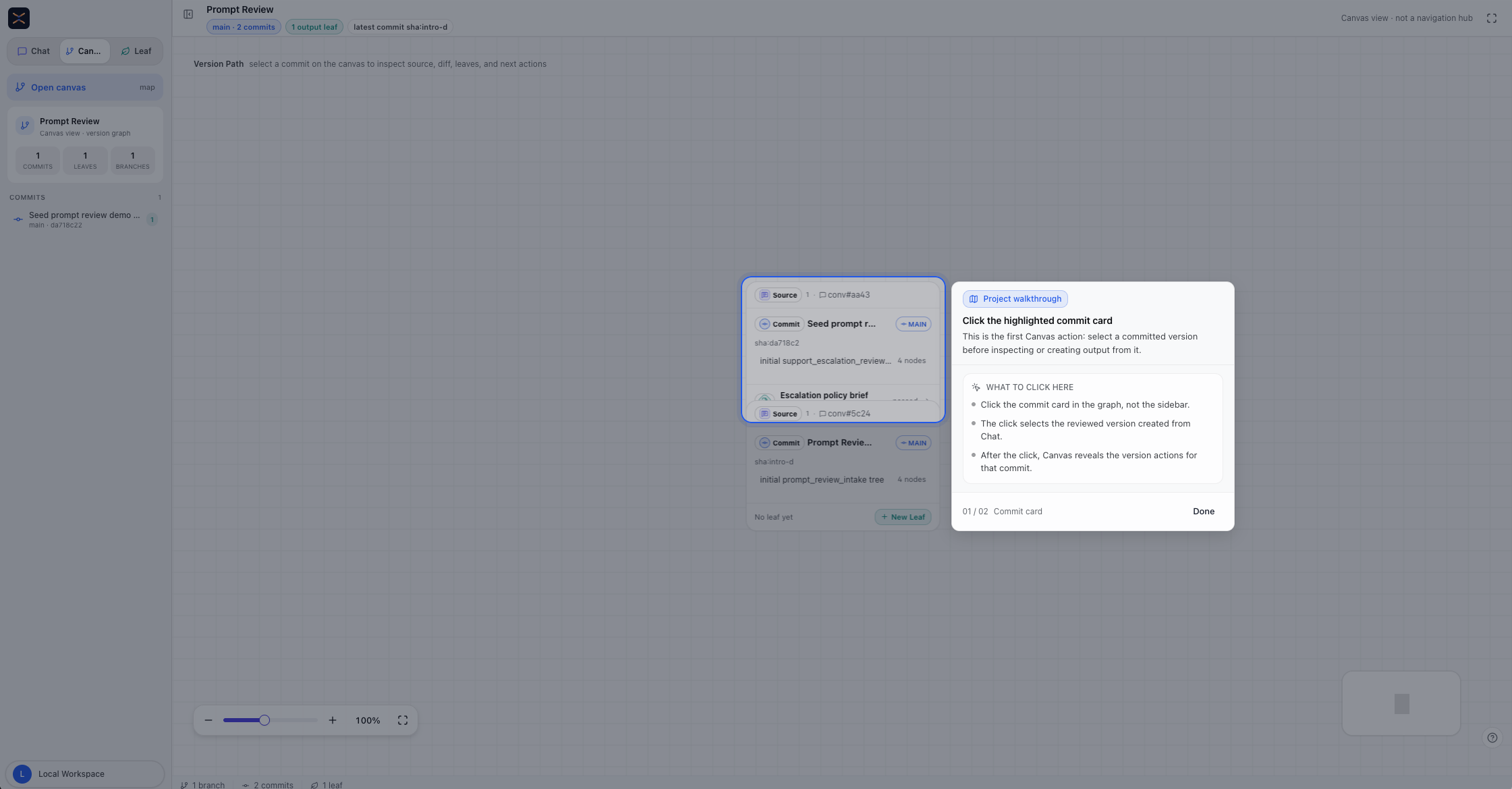The width and height of the screenshot is (1512, 789).
Task: Fit canvas to view with zoom bar icon
Action: pyautogui.click(x=403, y=720)
